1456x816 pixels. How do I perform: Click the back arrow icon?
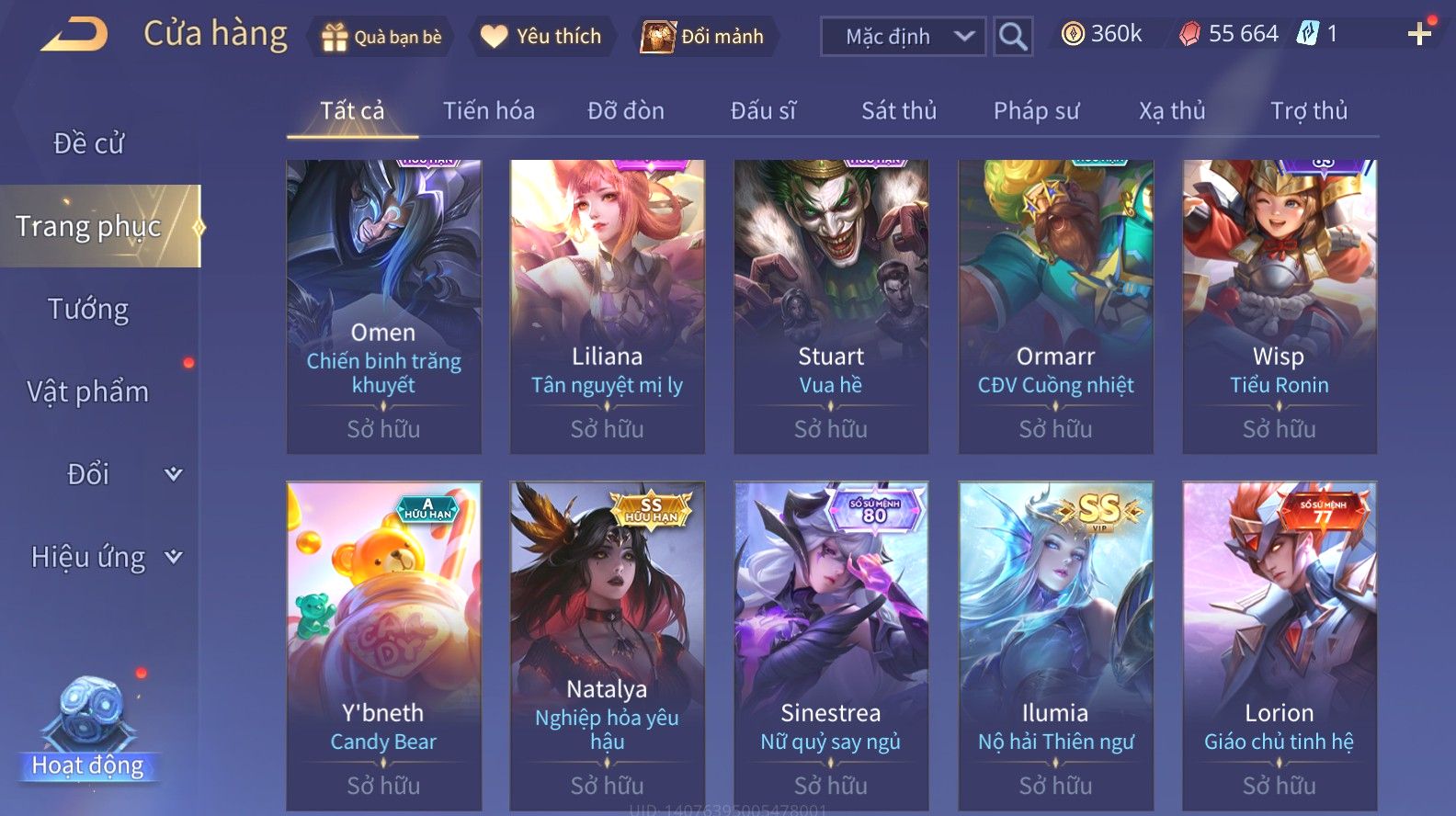pos(74,36)
